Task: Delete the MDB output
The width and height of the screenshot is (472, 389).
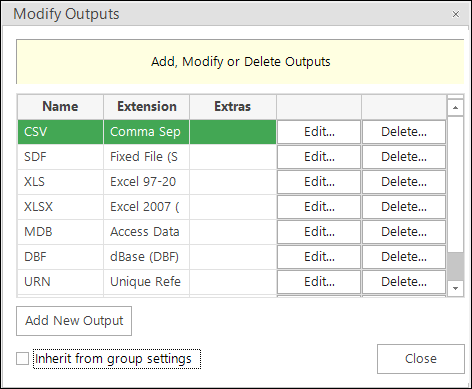Action: click(x=404, y=232)
